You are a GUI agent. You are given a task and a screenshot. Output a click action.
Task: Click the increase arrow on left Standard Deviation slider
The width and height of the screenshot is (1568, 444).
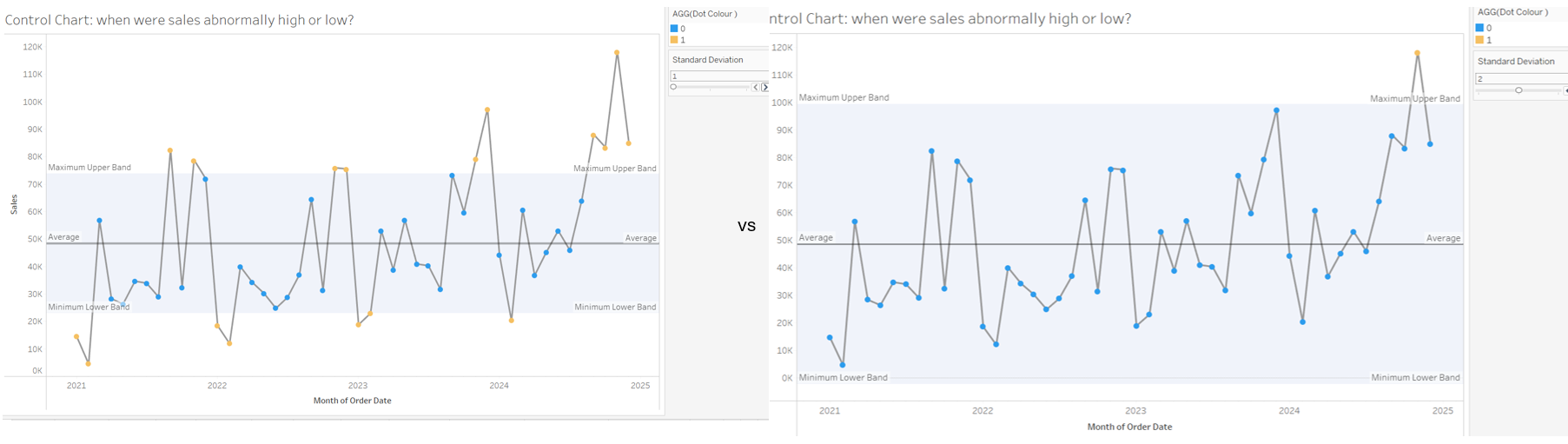coord(764,87)
